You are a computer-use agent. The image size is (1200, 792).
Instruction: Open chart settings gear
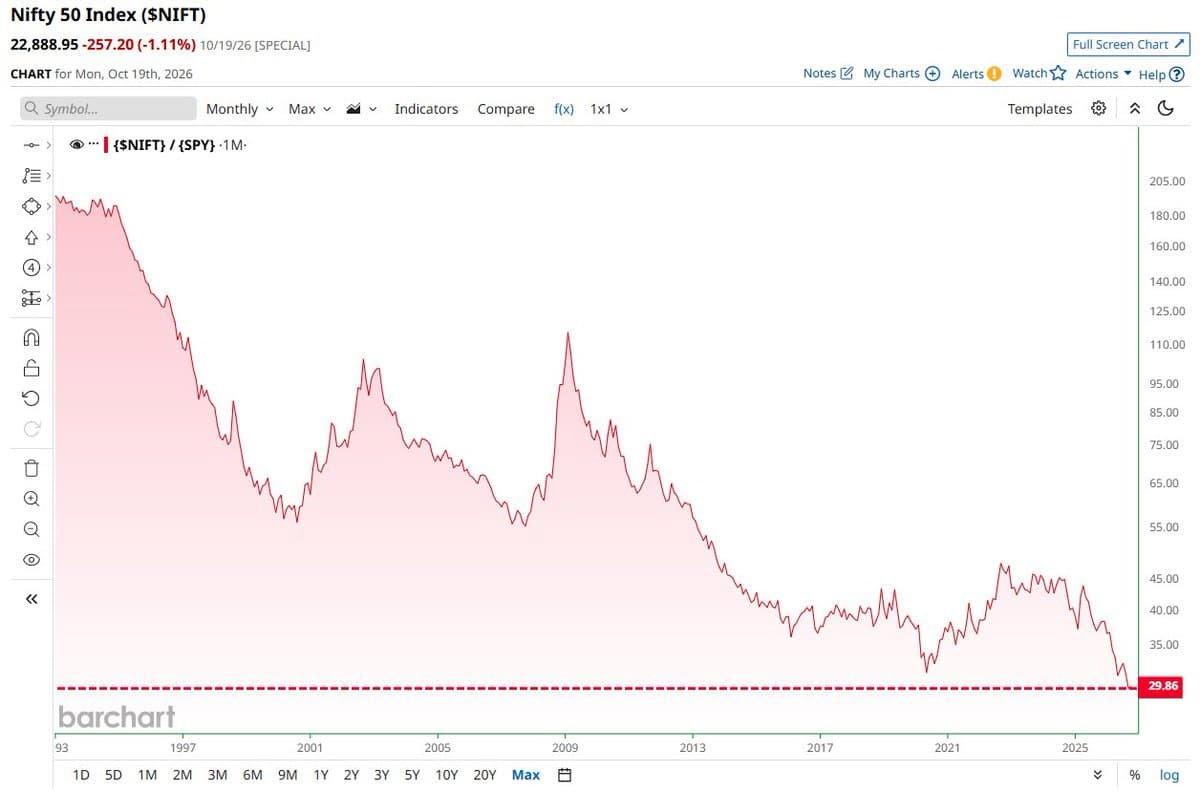(1098, 108)
